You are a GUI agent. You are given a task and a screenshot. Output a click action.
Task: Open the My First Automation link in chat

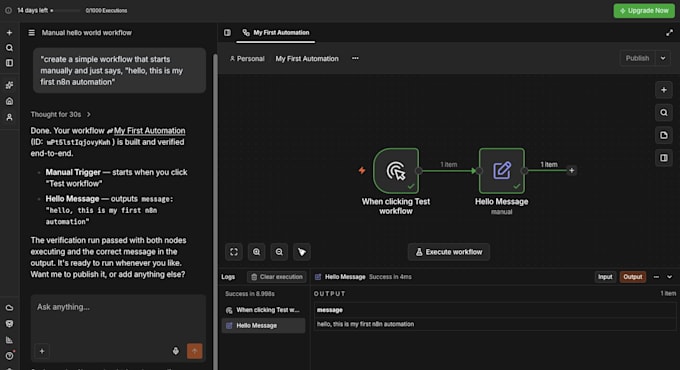pos(150,131)
